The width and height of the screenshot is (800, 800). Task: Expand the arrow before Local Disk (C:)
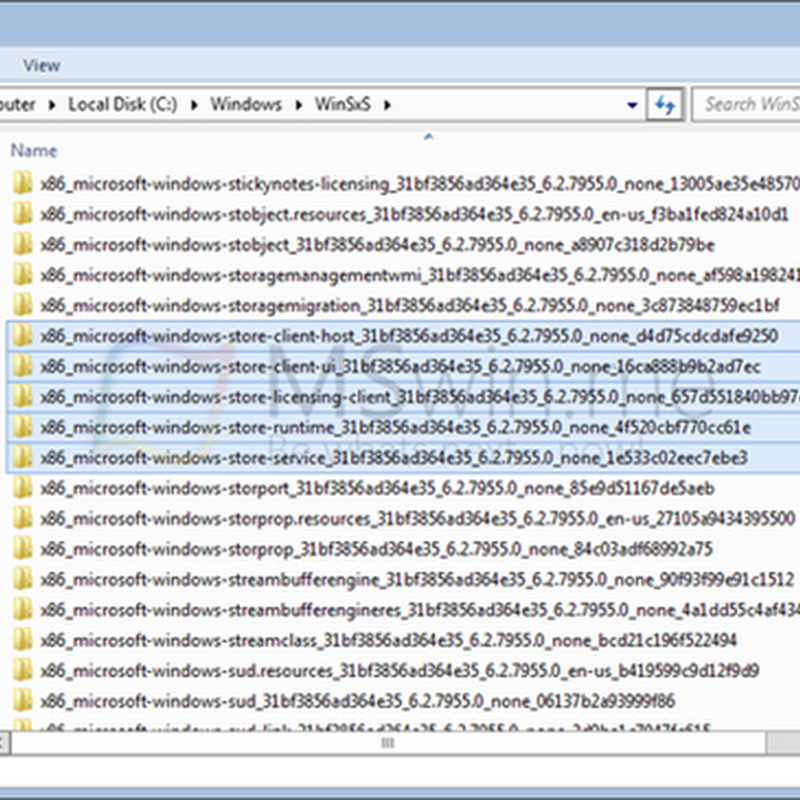(x=52, y=105)
